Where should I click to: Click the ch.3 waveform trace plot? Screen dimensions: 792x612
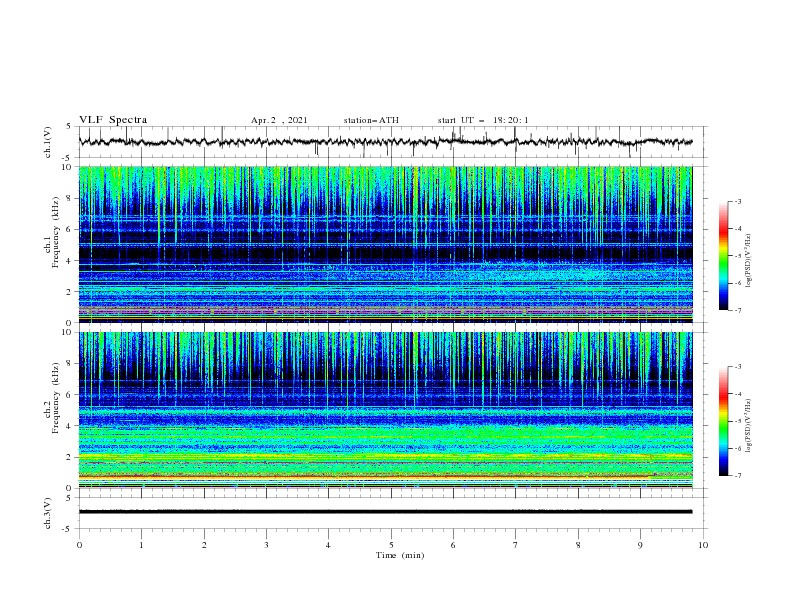click(x=386, y=512)
